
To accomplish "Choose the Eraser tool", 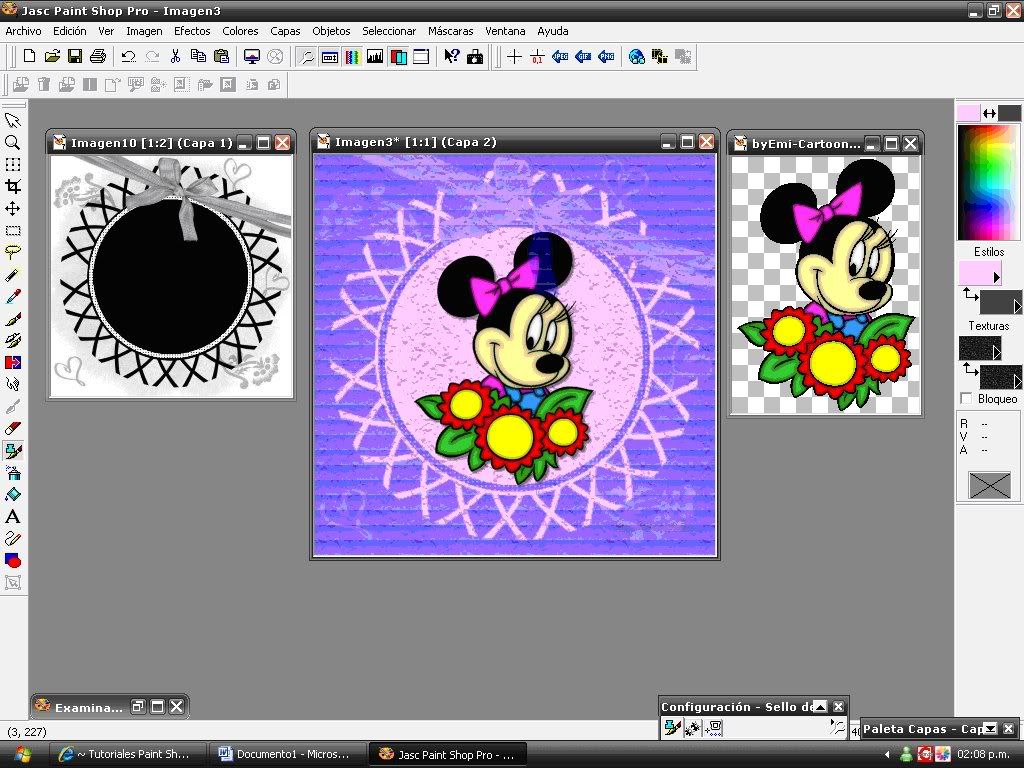I will [x=13, y=428].
